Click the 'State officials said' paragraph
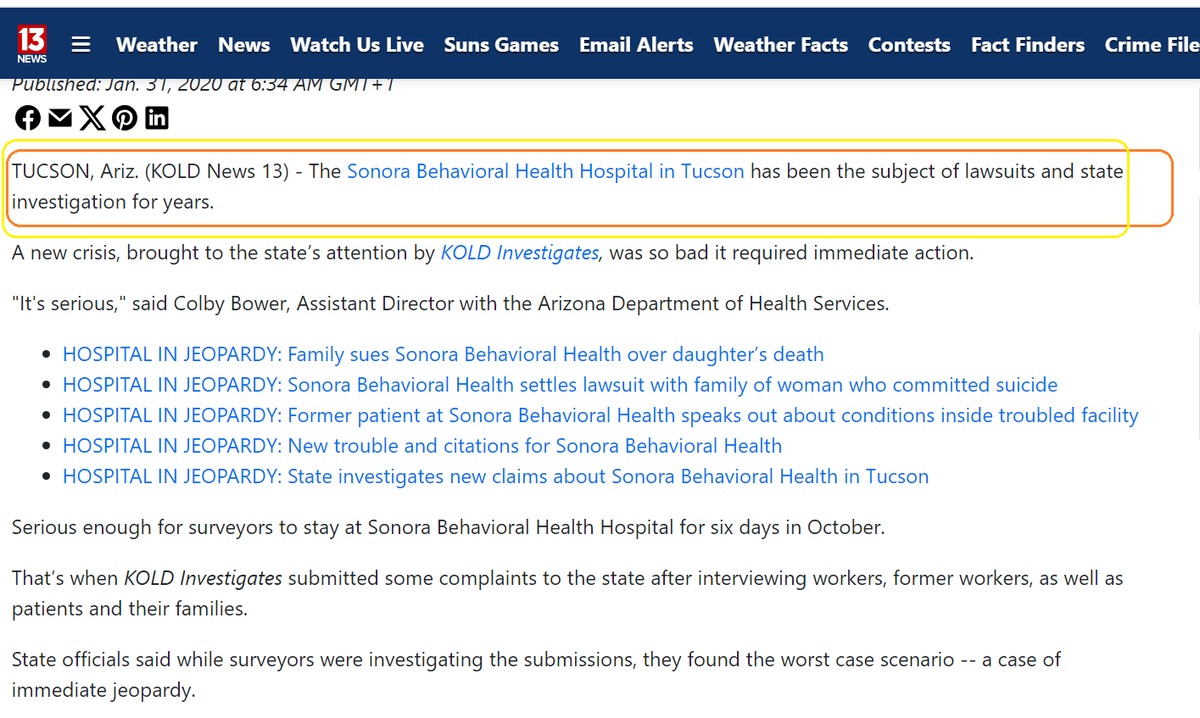1200x718 pixels. [x=536, y=674]
